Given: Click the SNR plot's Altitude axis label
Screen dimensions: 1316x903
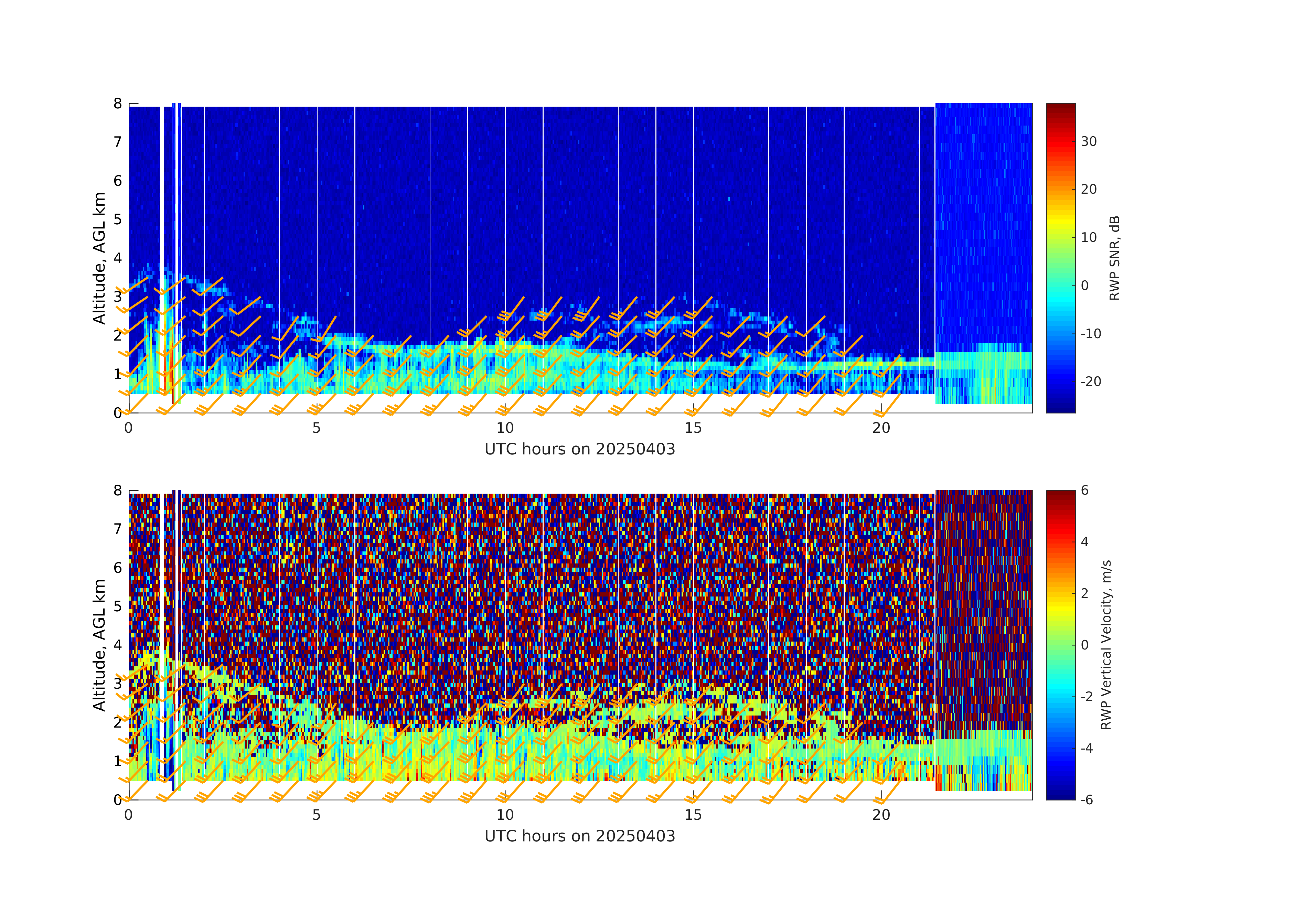Looking at the screenshot, I should tap(99, 258).
